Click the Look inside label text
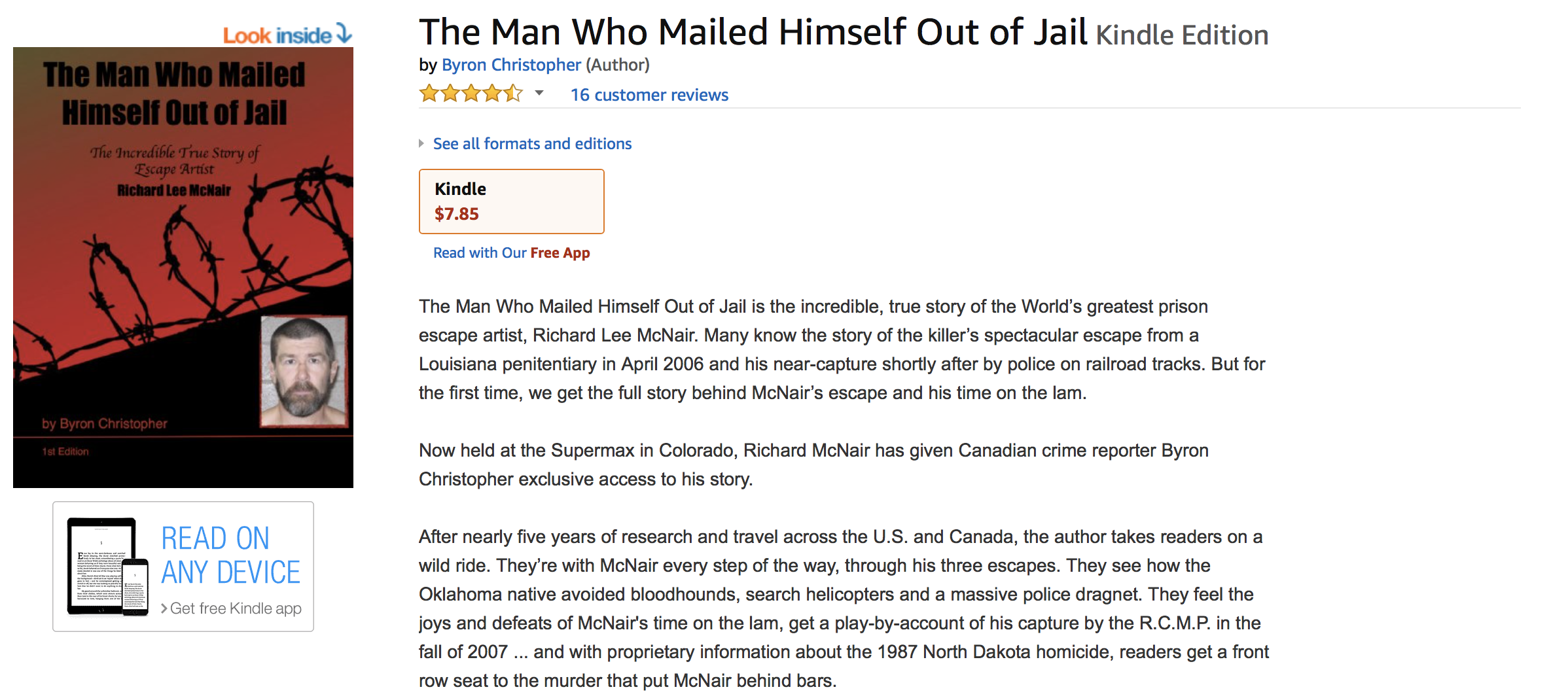The height and width of the screenshot is (700, 1568). 277,35
